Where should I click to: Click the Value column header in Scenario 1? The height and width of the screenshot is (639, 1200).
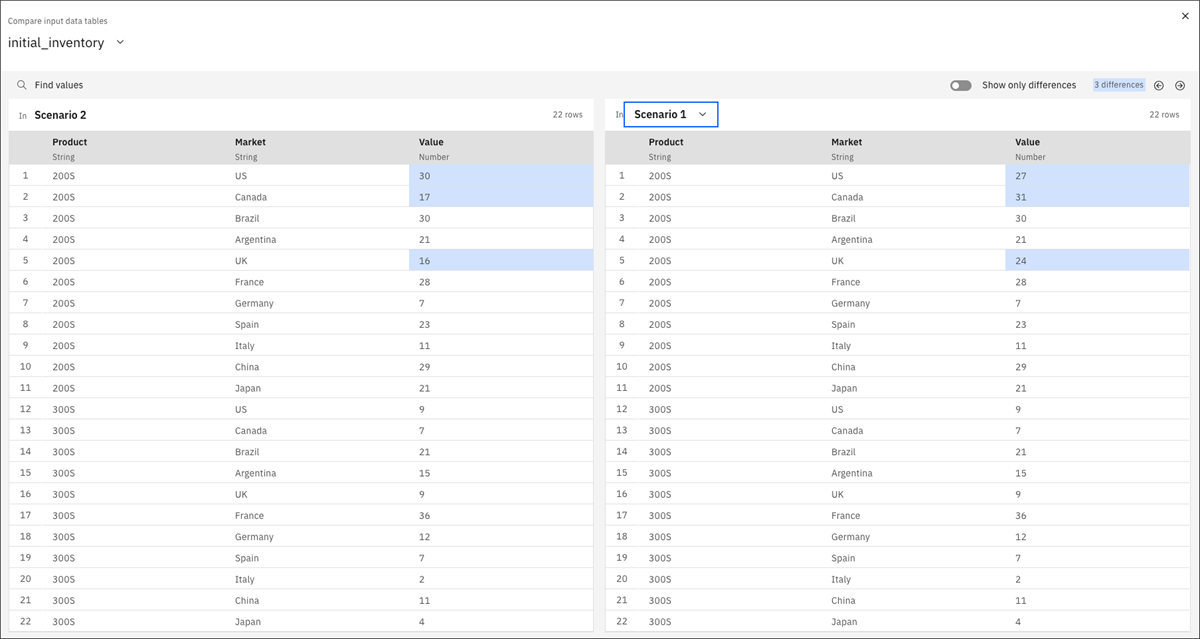pyautogui.click(x=1028, y=142)
